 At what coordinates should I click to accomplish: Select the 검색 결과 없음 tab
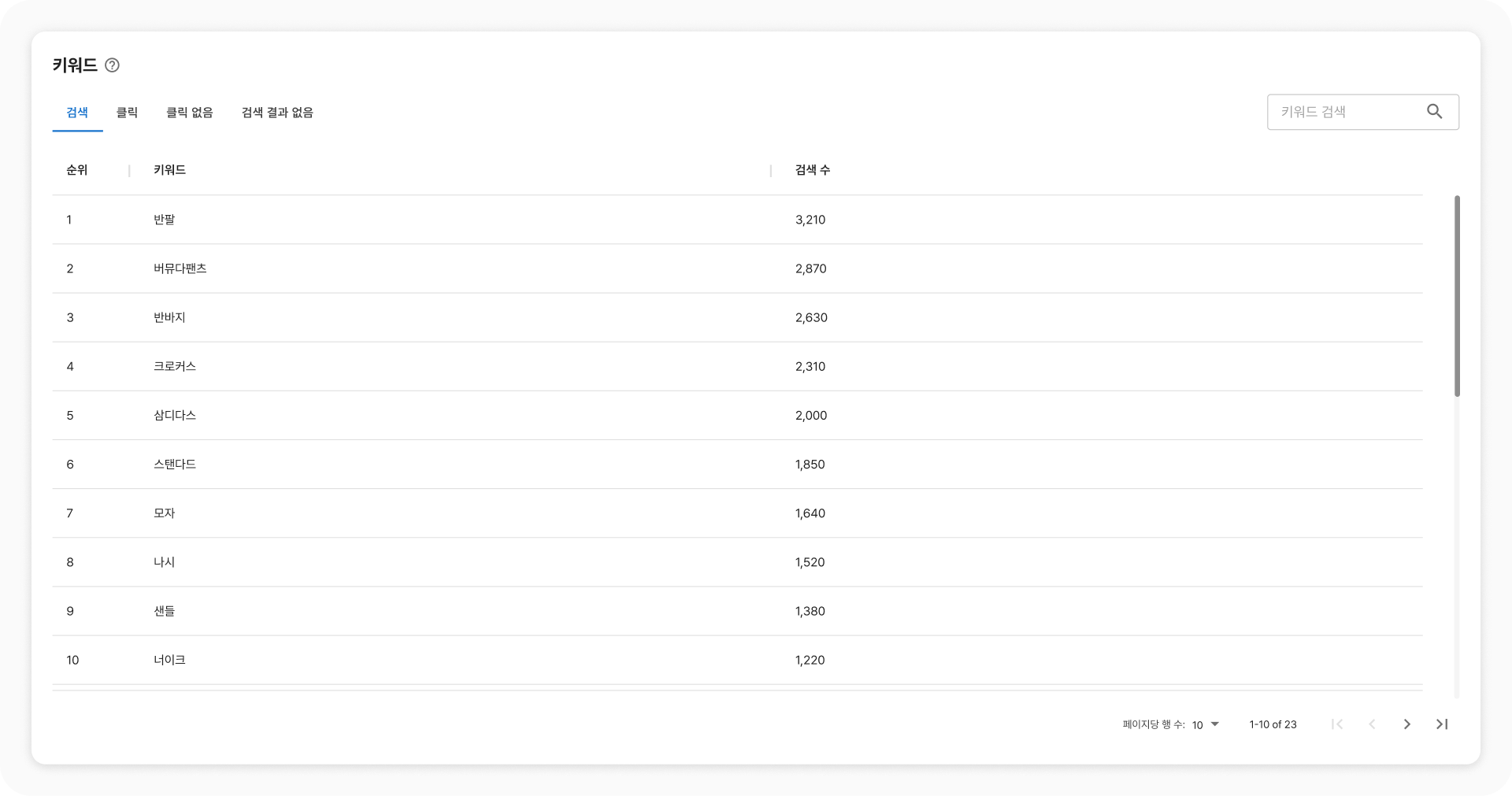coord(277,113)
